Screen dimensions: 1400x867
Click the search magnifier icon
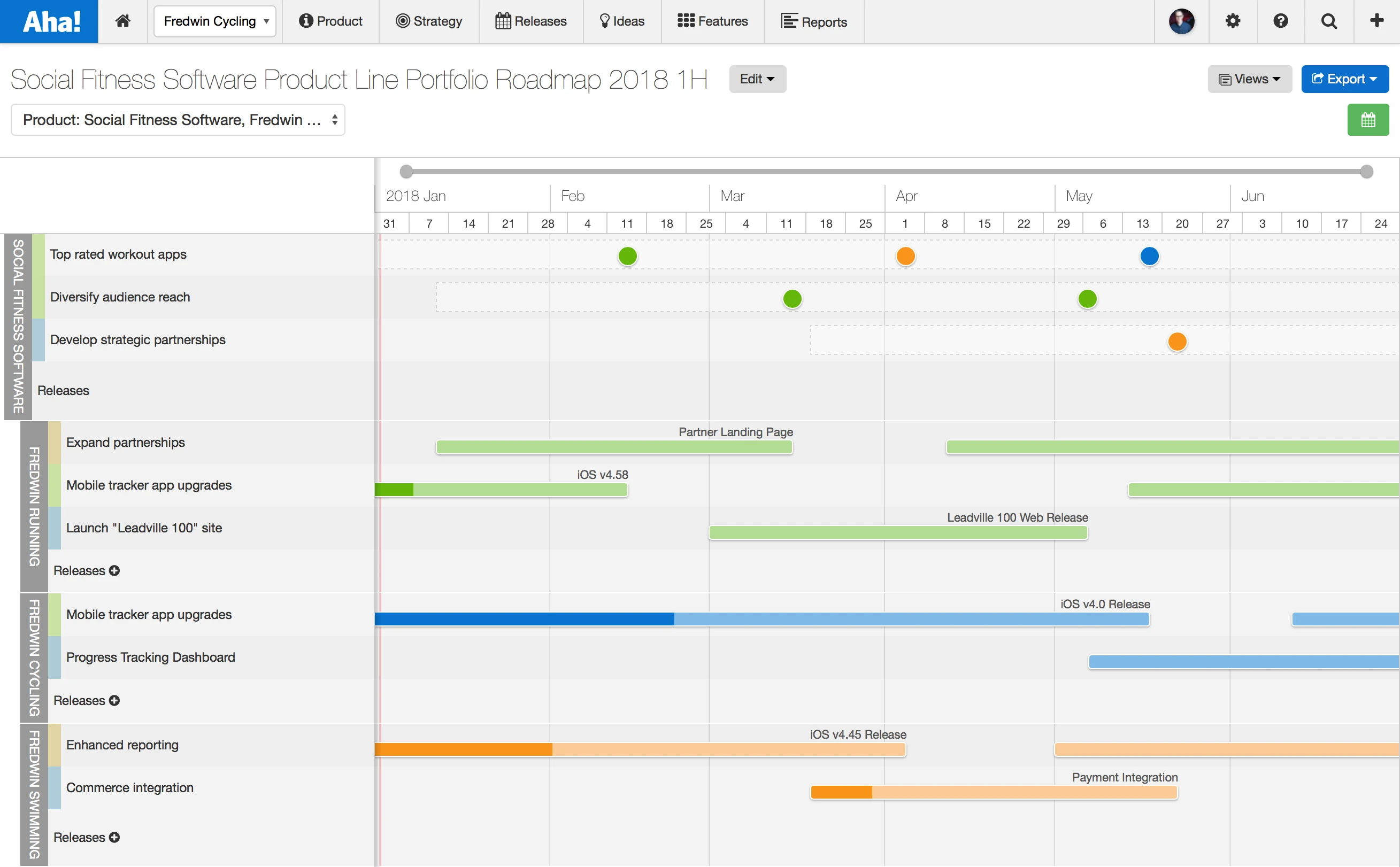coord(1329,21)
